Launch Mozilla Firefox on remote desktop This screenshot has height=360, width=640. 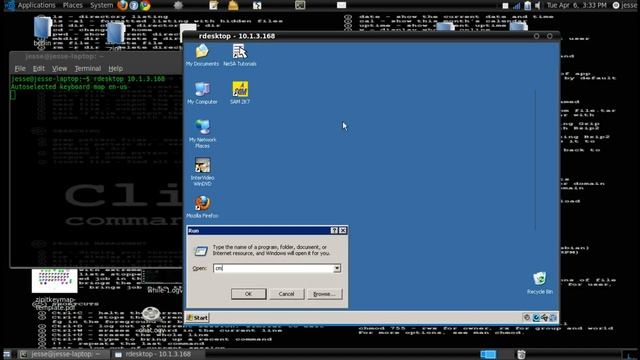point(202,207)
